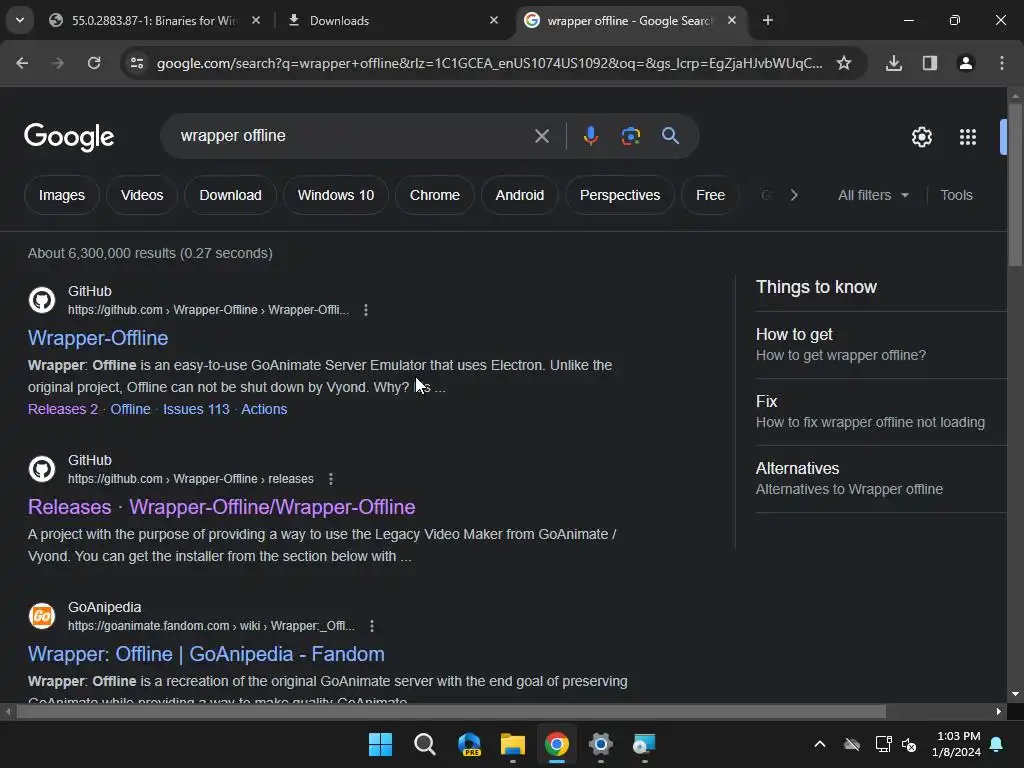
Task: Select the Perspectives filter chip
Action: pos(620,195)
